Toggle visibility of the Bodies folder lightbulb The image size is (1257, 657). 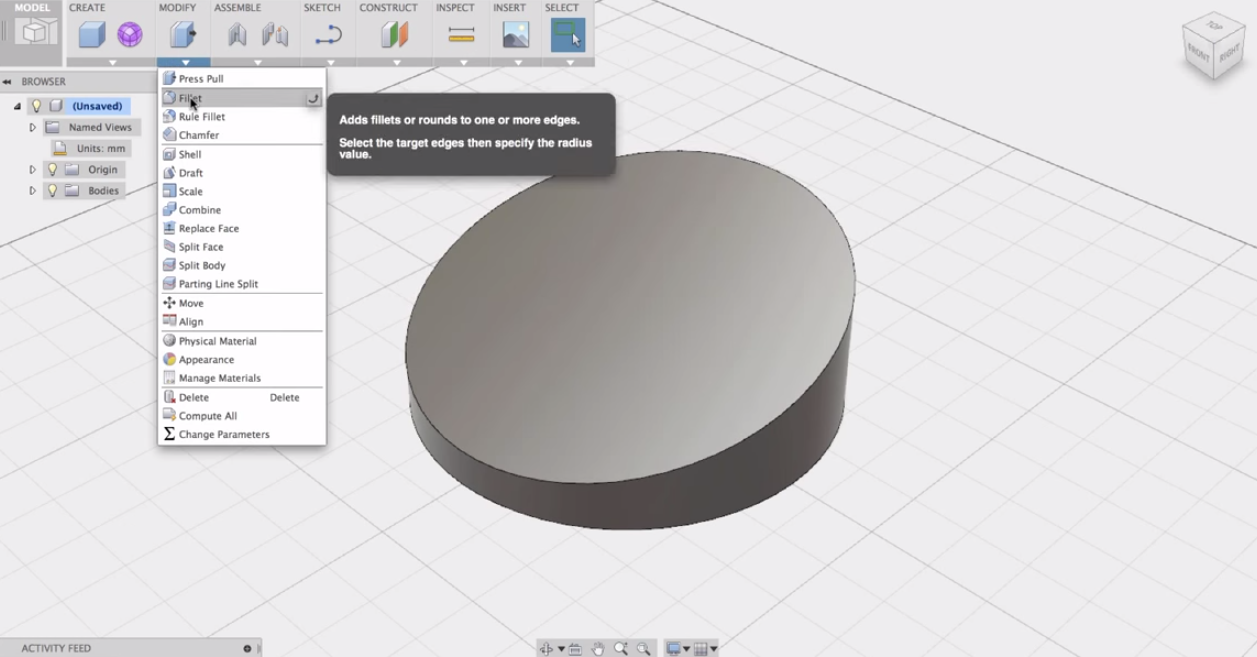click(53, 190)
